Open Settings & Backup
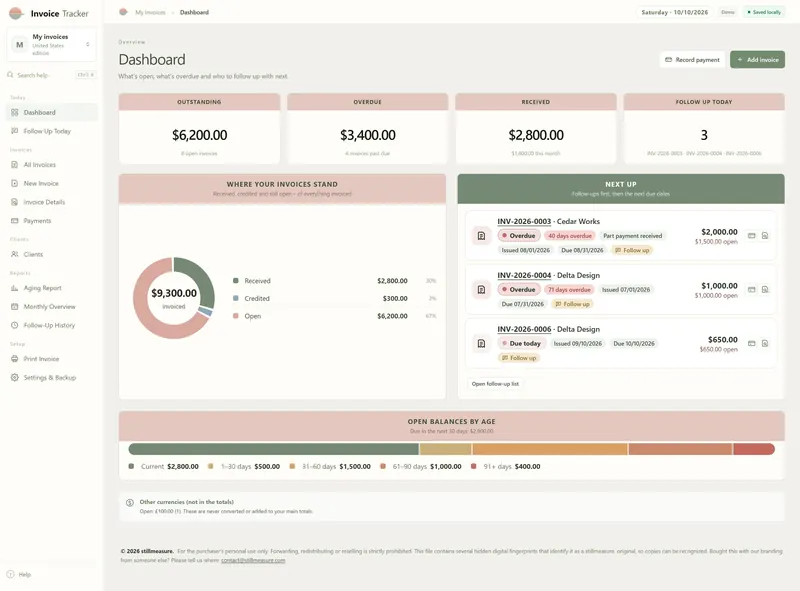Viewport: 800px width, 591px height. tap(51, 378)
